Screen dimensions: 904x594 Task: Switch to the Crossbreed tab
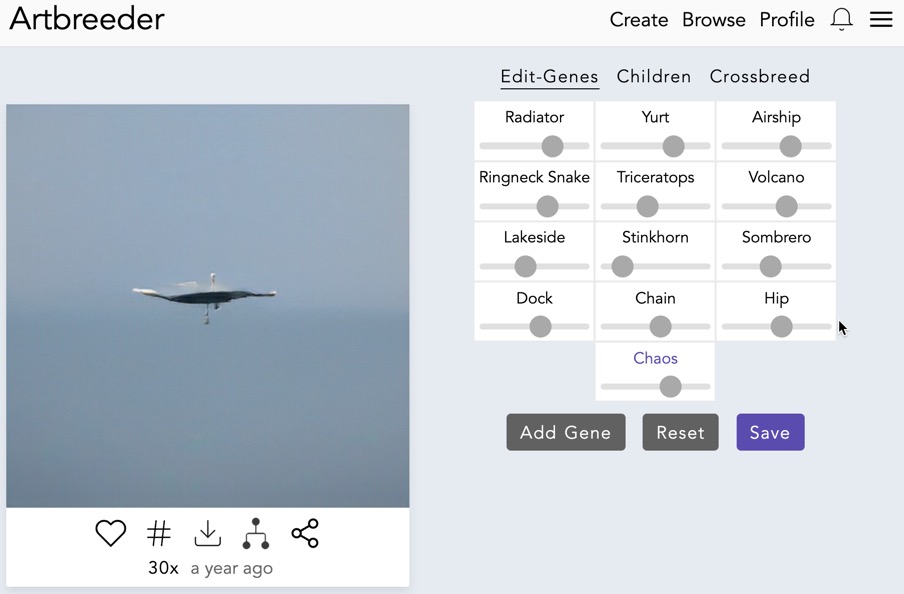760,76
